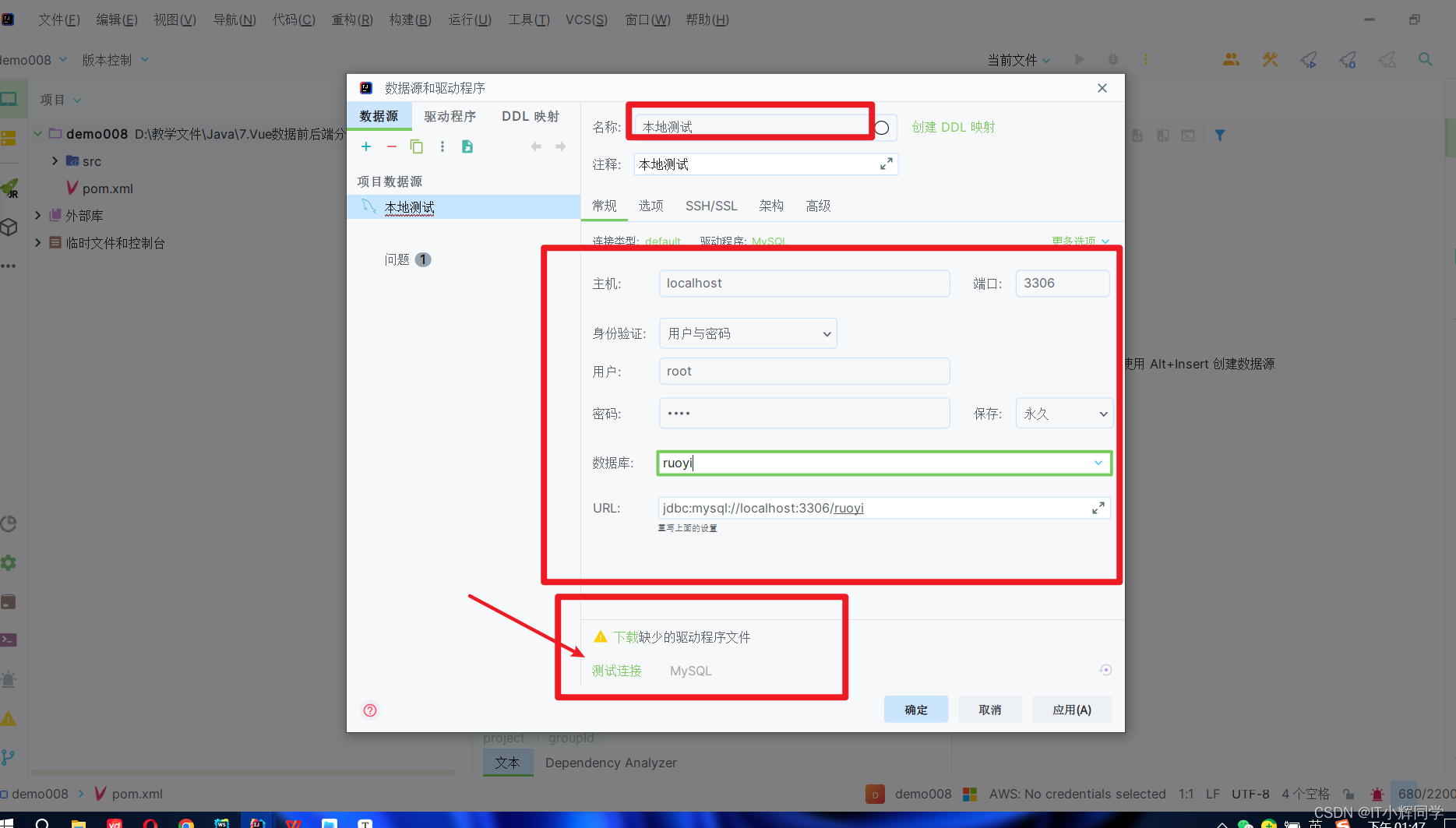The width and height of the screenshot is (1456, 828).
Task: Click the 应用(A) apply button
Action: 1072,710
